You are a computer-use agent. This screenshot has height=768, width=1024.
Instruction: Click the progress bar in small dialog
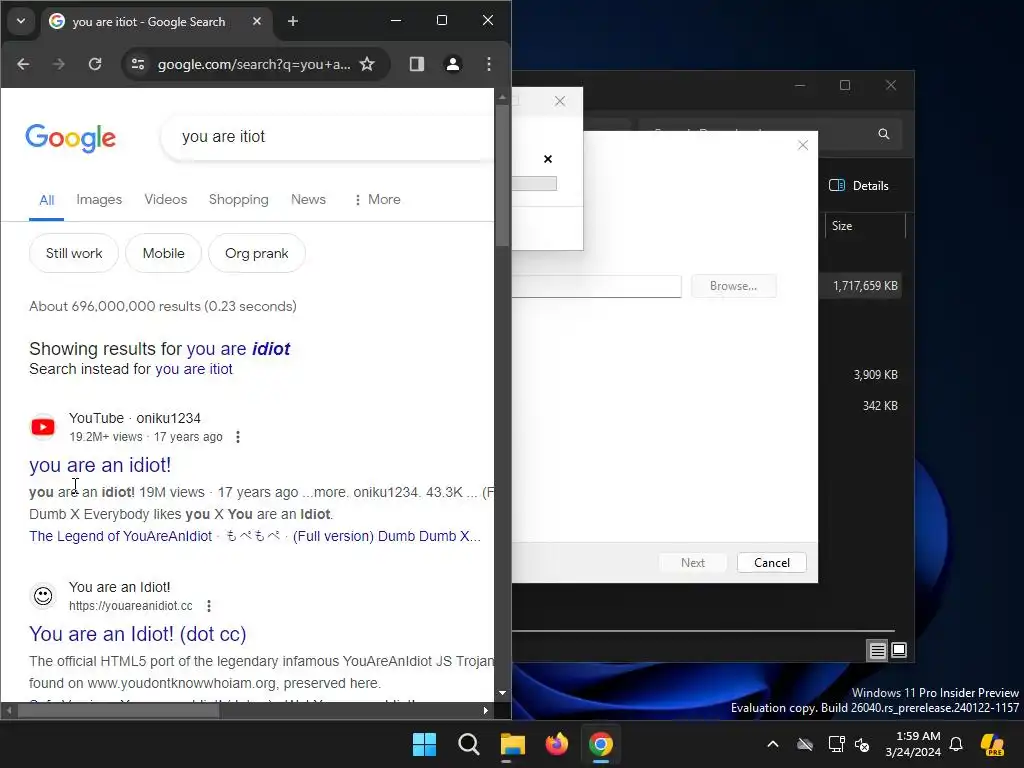click(534, 184)
